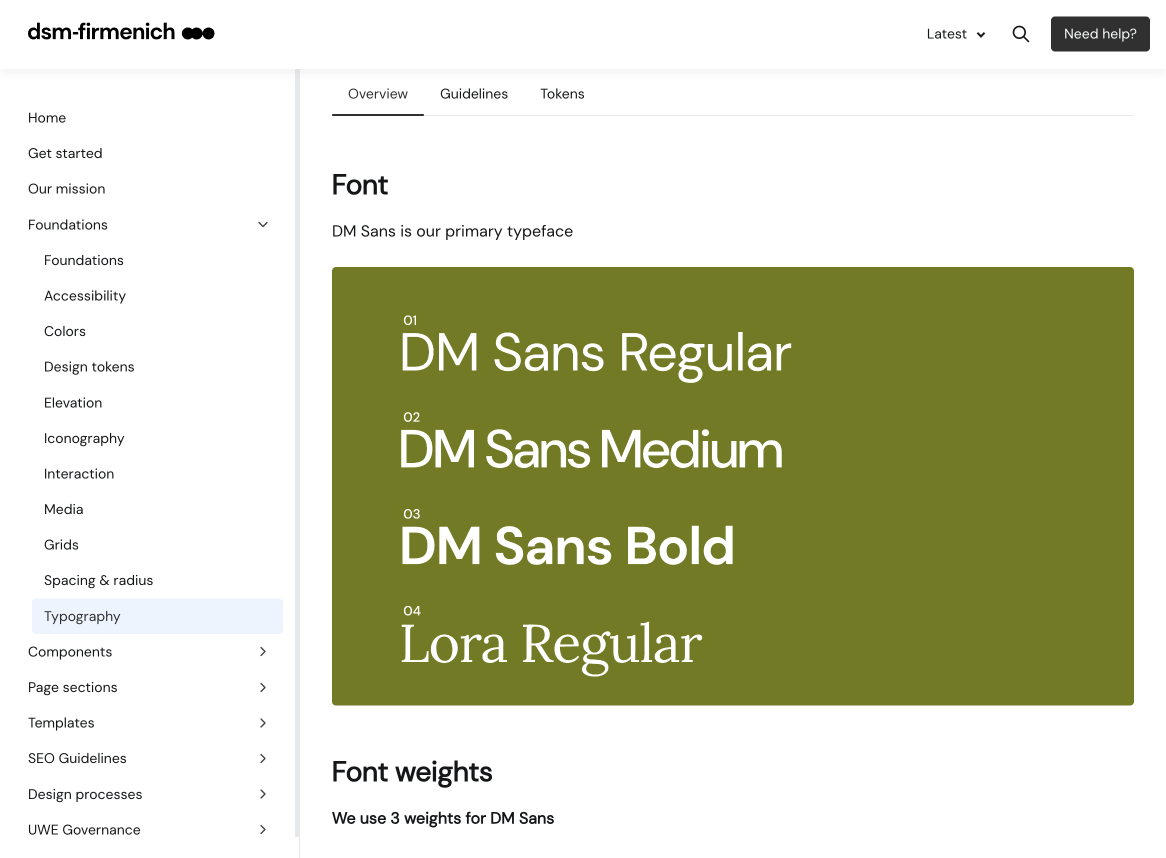Collapse the Foundations section chevron
The image size is (1166, 858).
click(263, 225)
